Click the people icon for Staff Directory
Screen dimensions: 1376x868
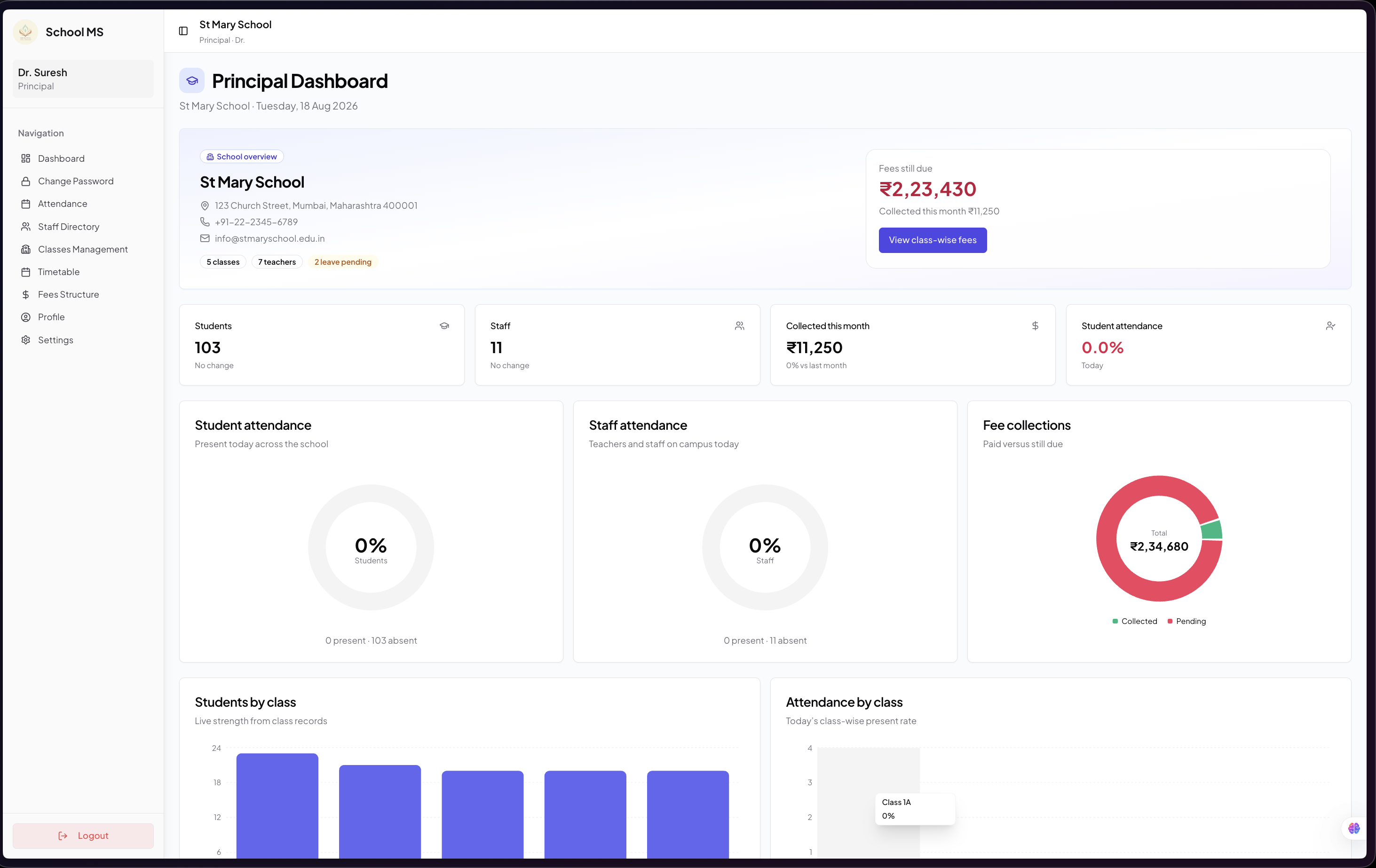point(26,227)
